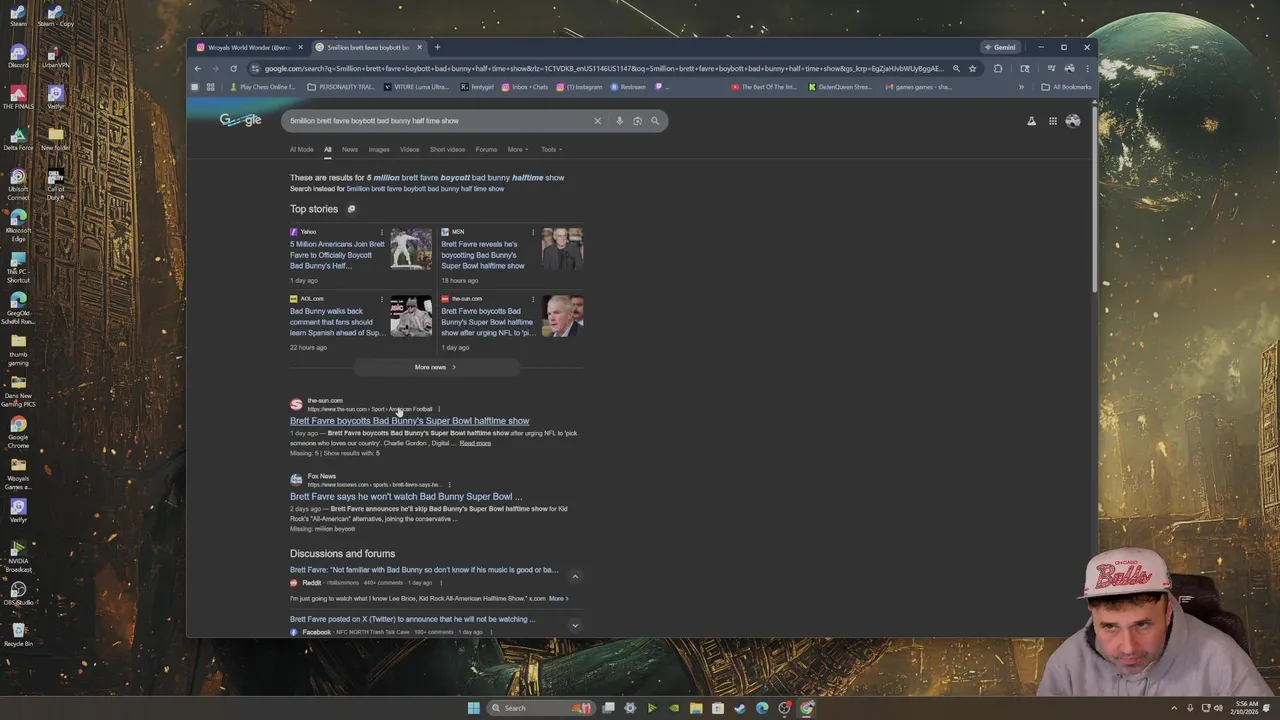Expand the Facebook discussion result
Image resolution: width=1280 pixels, height=720 pixels.
click(575, 626)
